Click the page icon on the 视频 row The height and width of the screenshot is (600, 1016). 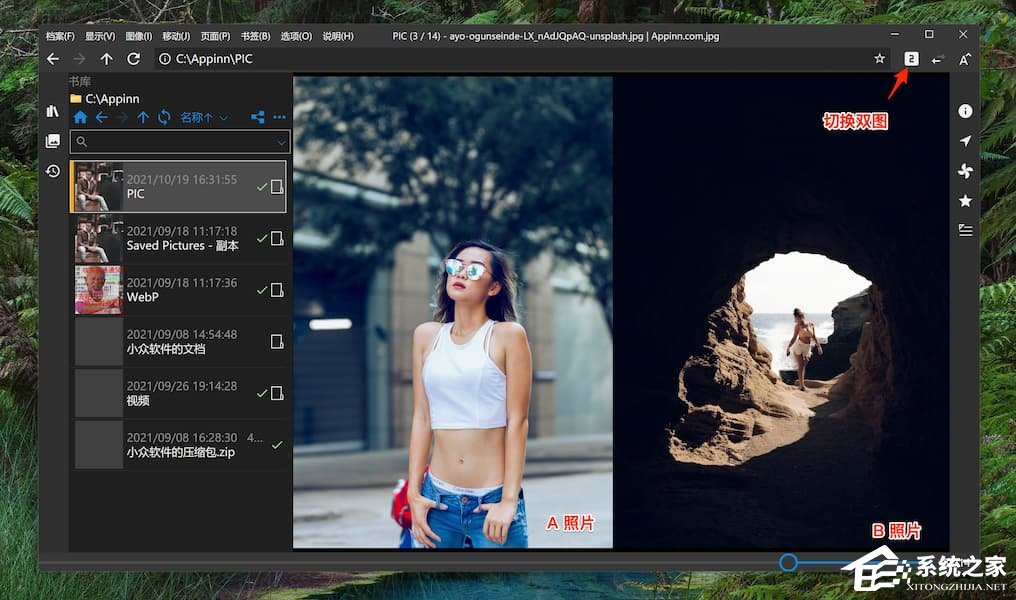point(277,393)
